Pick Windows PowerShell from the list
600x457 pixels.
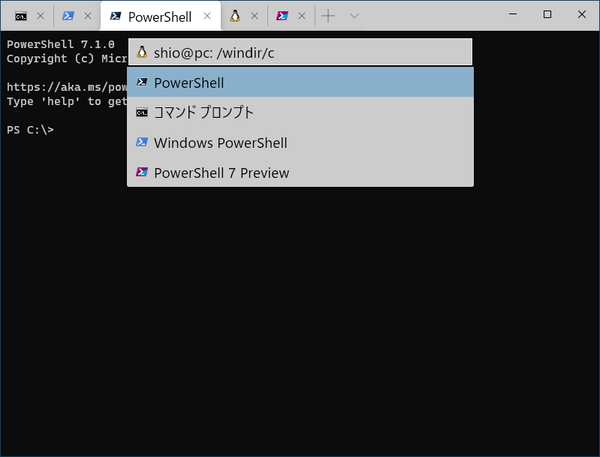300,142
